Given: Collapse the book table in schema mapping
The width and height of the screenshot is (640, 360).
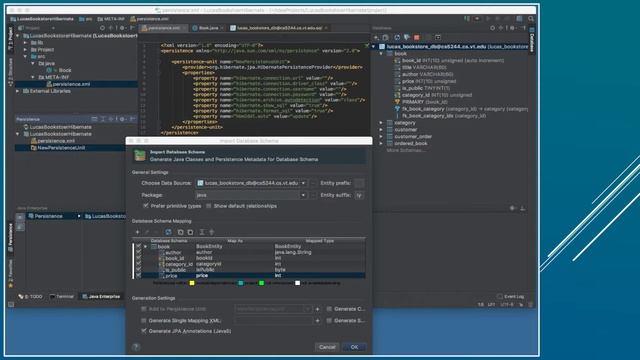Looking at the screenshot, I should (146, 247).
